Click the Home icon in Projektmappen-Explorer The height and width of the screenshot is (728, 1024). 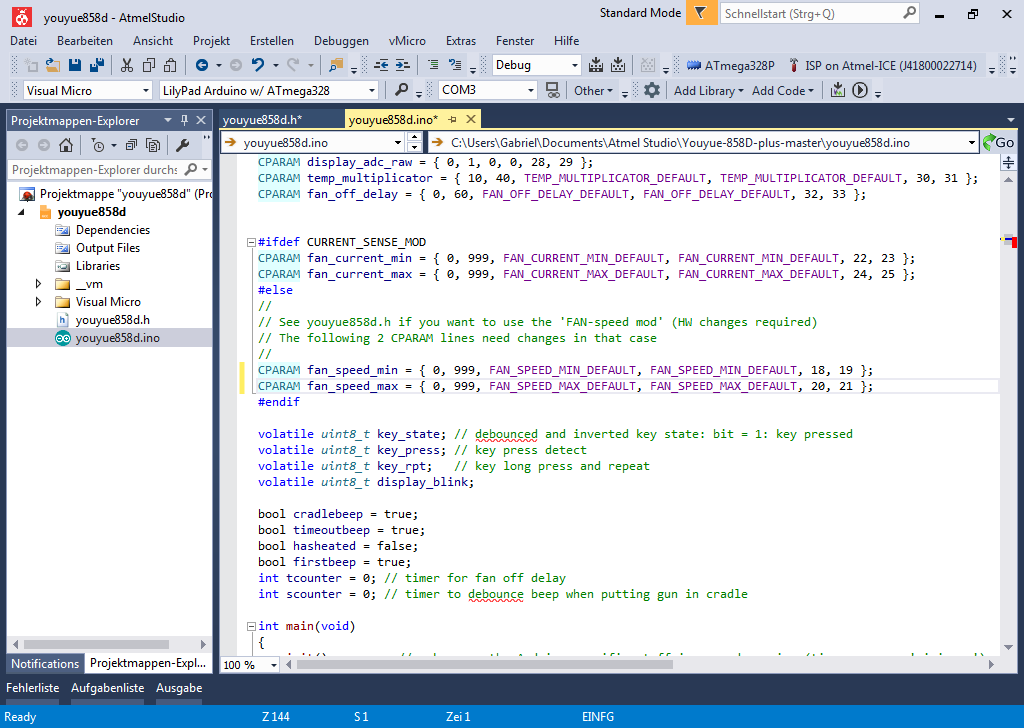pyautogui.click(x=65, y=145)
